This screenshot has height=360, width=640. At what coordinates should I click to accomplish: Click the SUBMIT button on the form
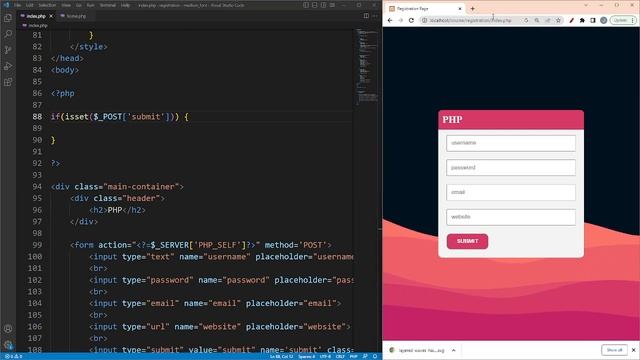(467, 241)
